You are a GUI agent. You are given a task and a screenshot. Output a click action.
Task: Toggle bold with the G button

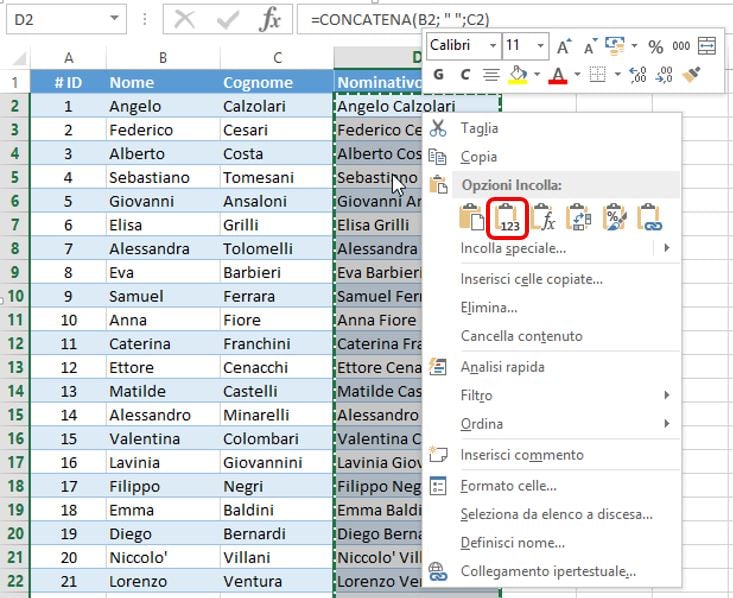(438, 74)
